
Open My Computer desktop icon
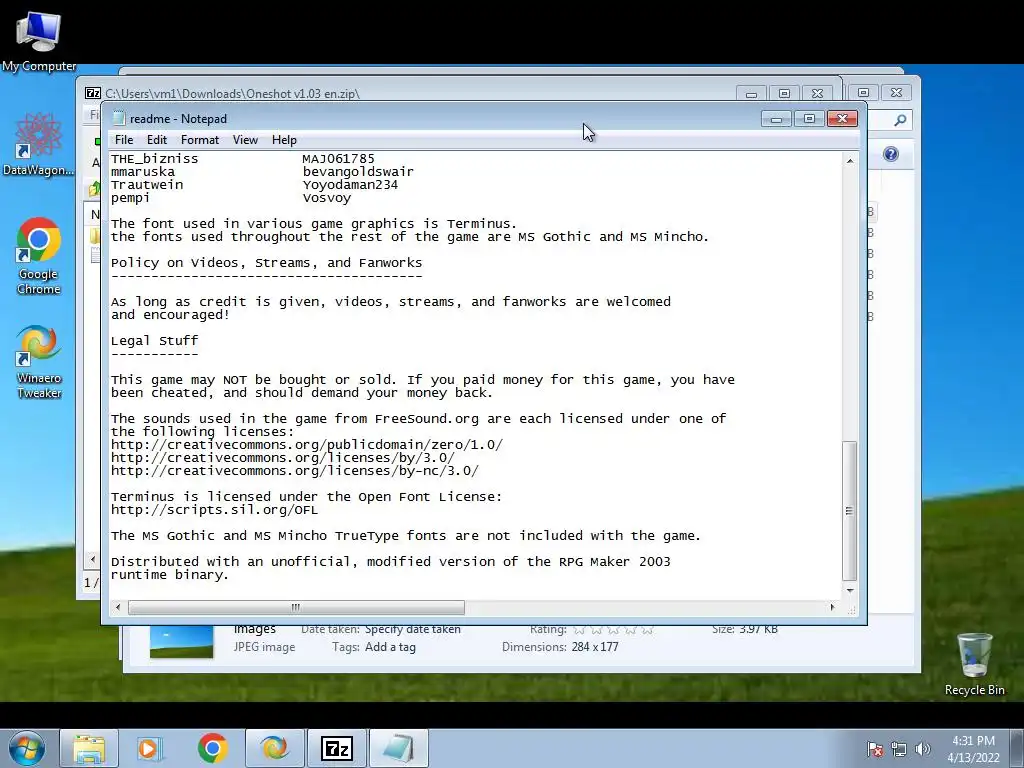(39, 40)
